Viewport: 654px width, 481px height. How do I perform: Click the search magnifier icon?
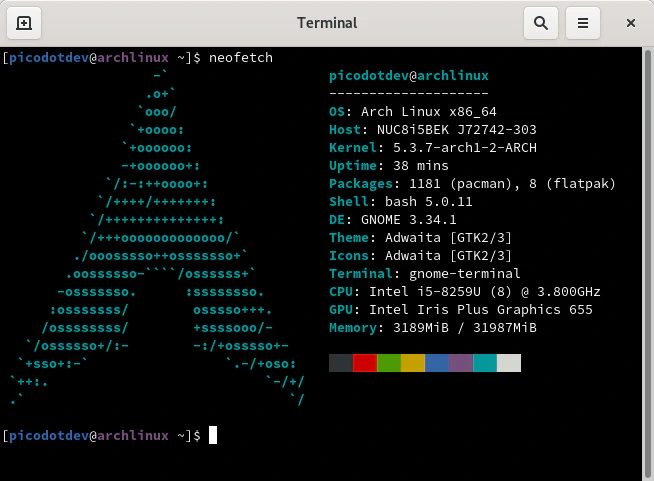(x=540, y=22)
